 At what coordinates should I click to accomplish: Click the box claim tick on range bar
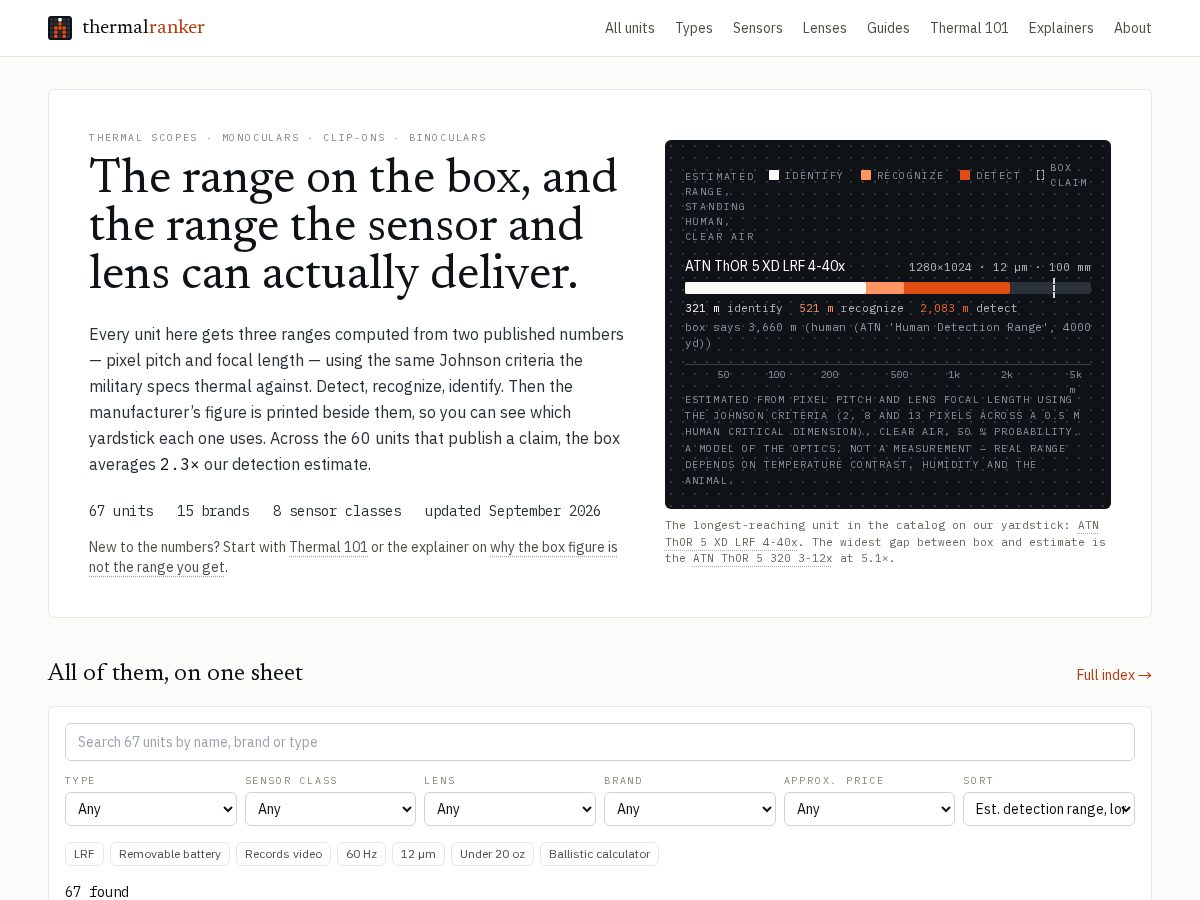tap(1053, 288)
